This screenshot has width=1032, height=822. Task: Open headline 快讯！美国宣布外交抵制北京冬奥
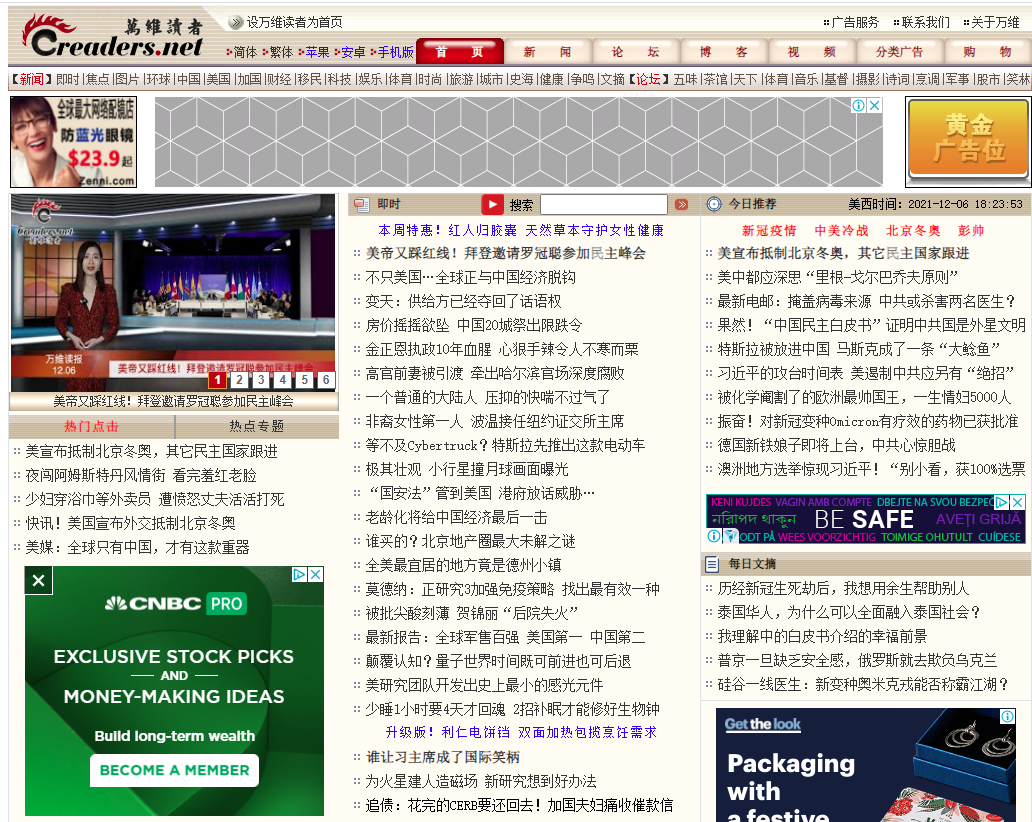pyautogui.click(x=130, y=523)
